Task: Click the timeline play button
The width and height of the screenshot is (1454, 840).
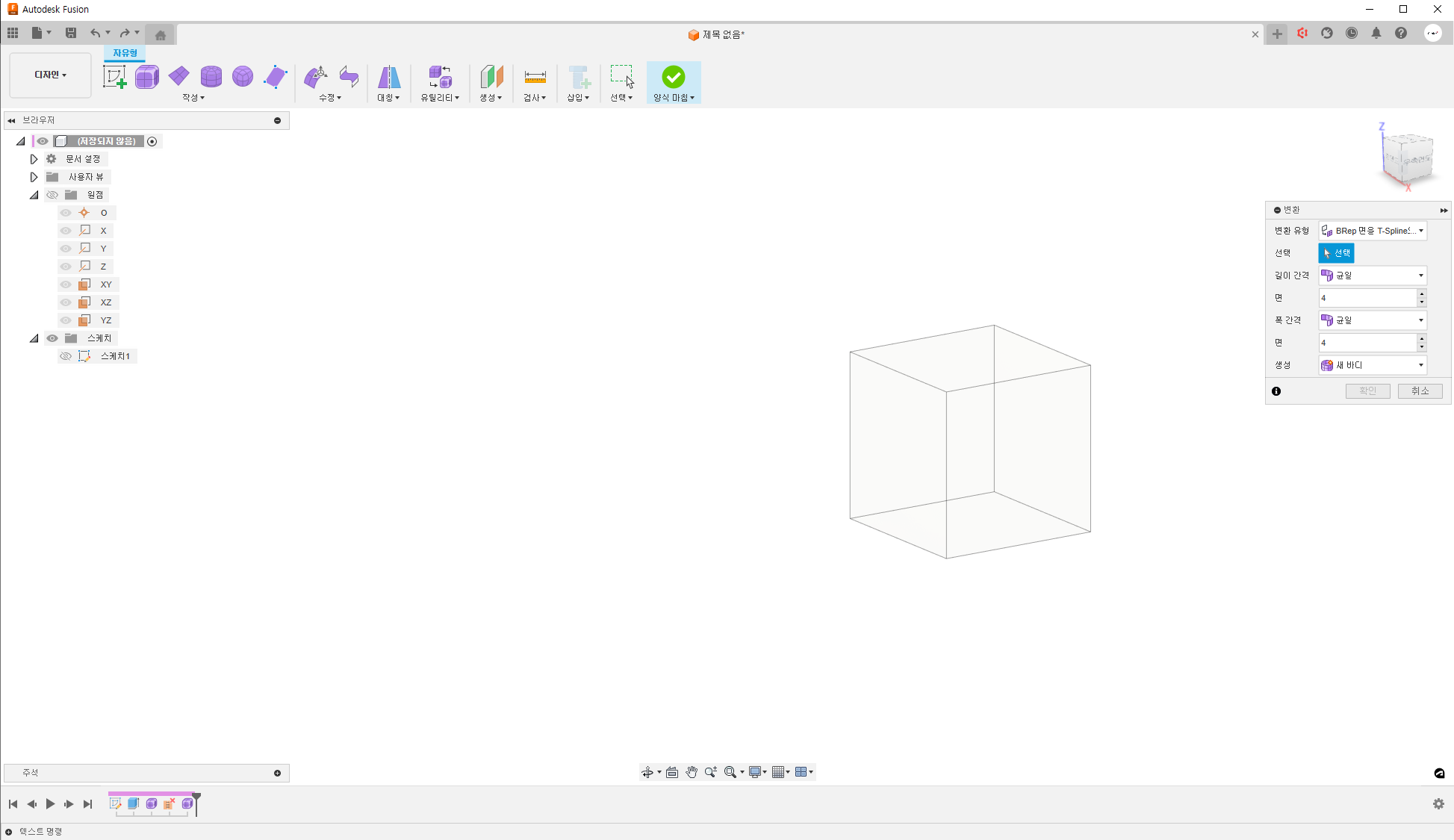Action: tap(50, 804)
